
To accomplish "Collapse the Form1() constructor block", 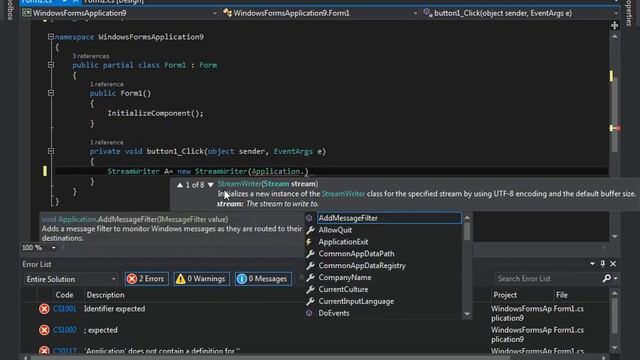I will coord(51,93).
